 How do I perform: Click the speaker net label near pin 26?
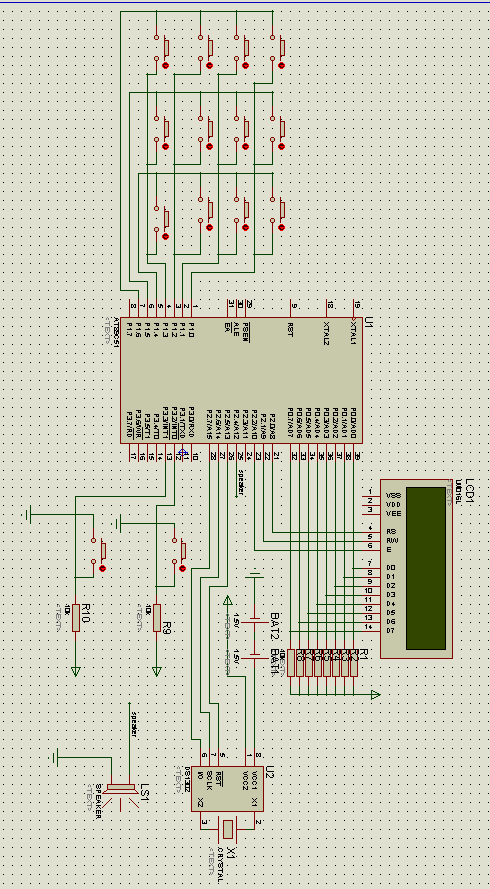(240, 482)
